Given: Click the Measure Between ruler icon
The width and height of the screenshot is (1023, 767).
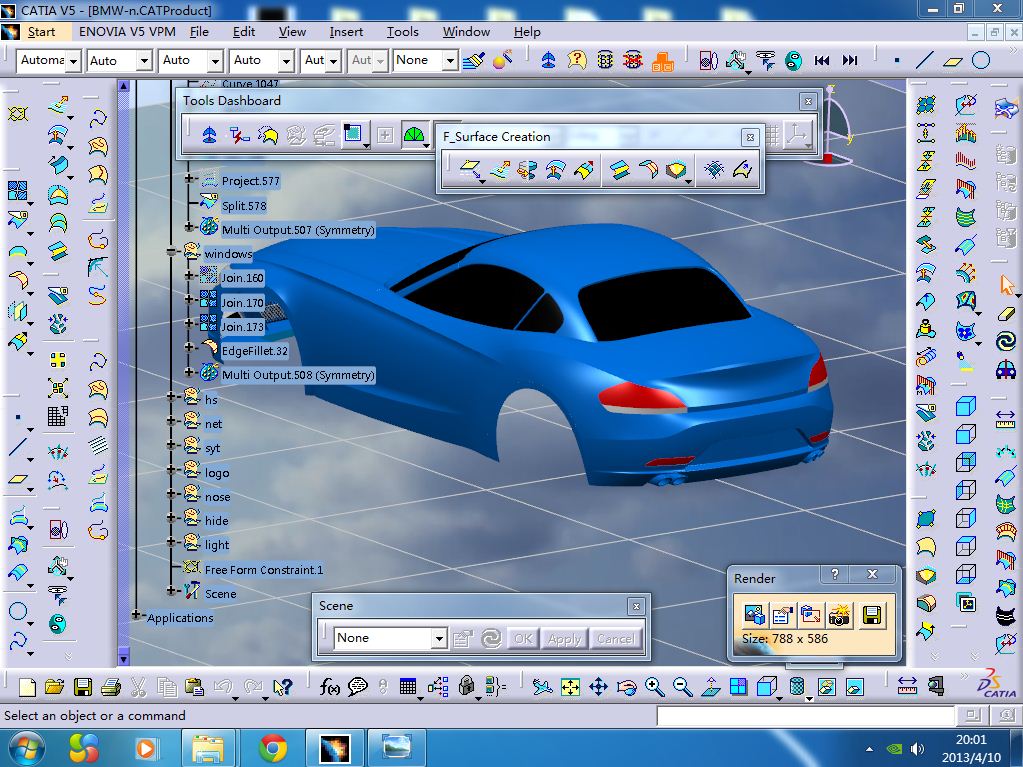Looking at the screenshot, I should (908, 685).
